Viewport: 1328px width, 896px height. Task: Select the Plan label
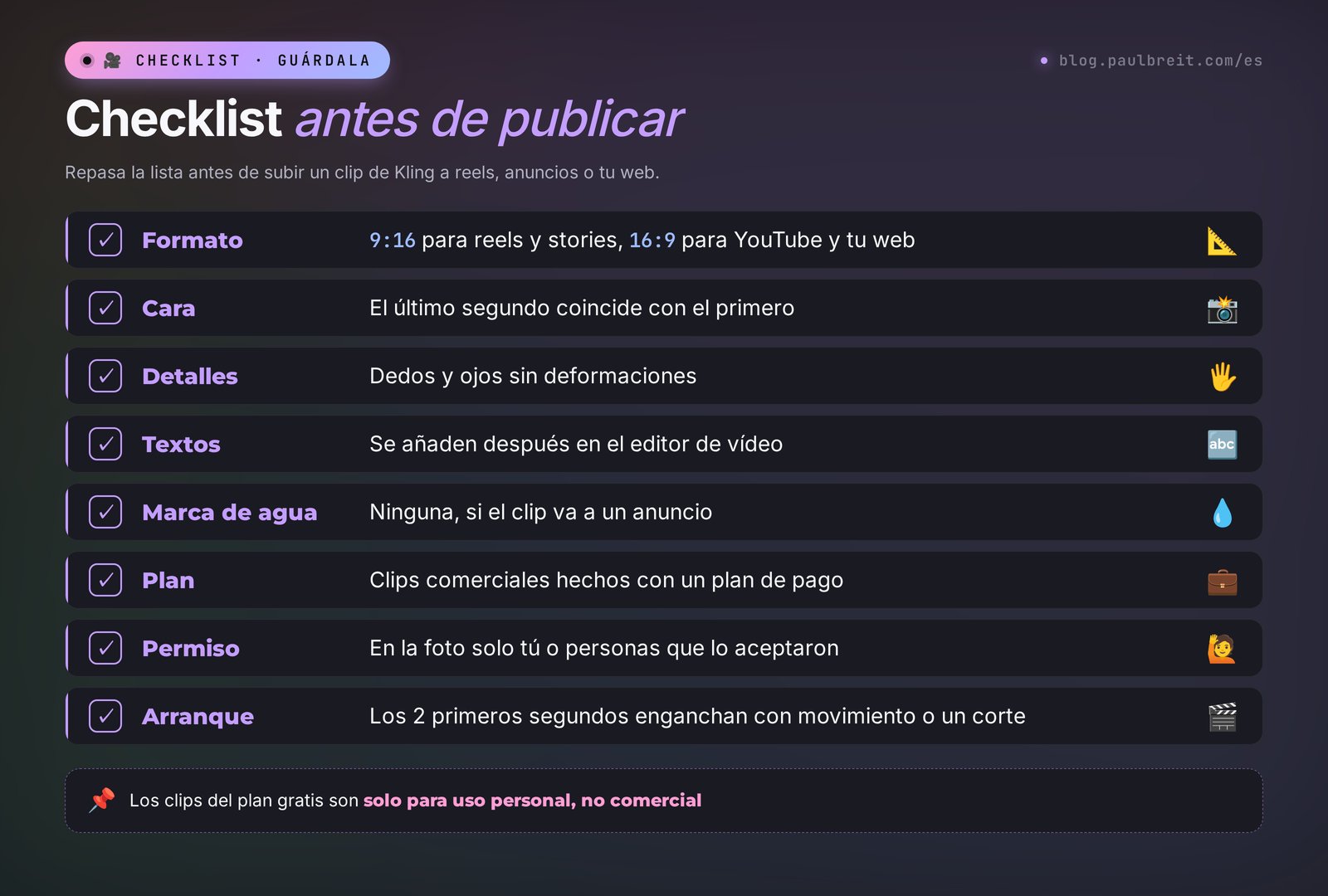click(x=168, y=581)
